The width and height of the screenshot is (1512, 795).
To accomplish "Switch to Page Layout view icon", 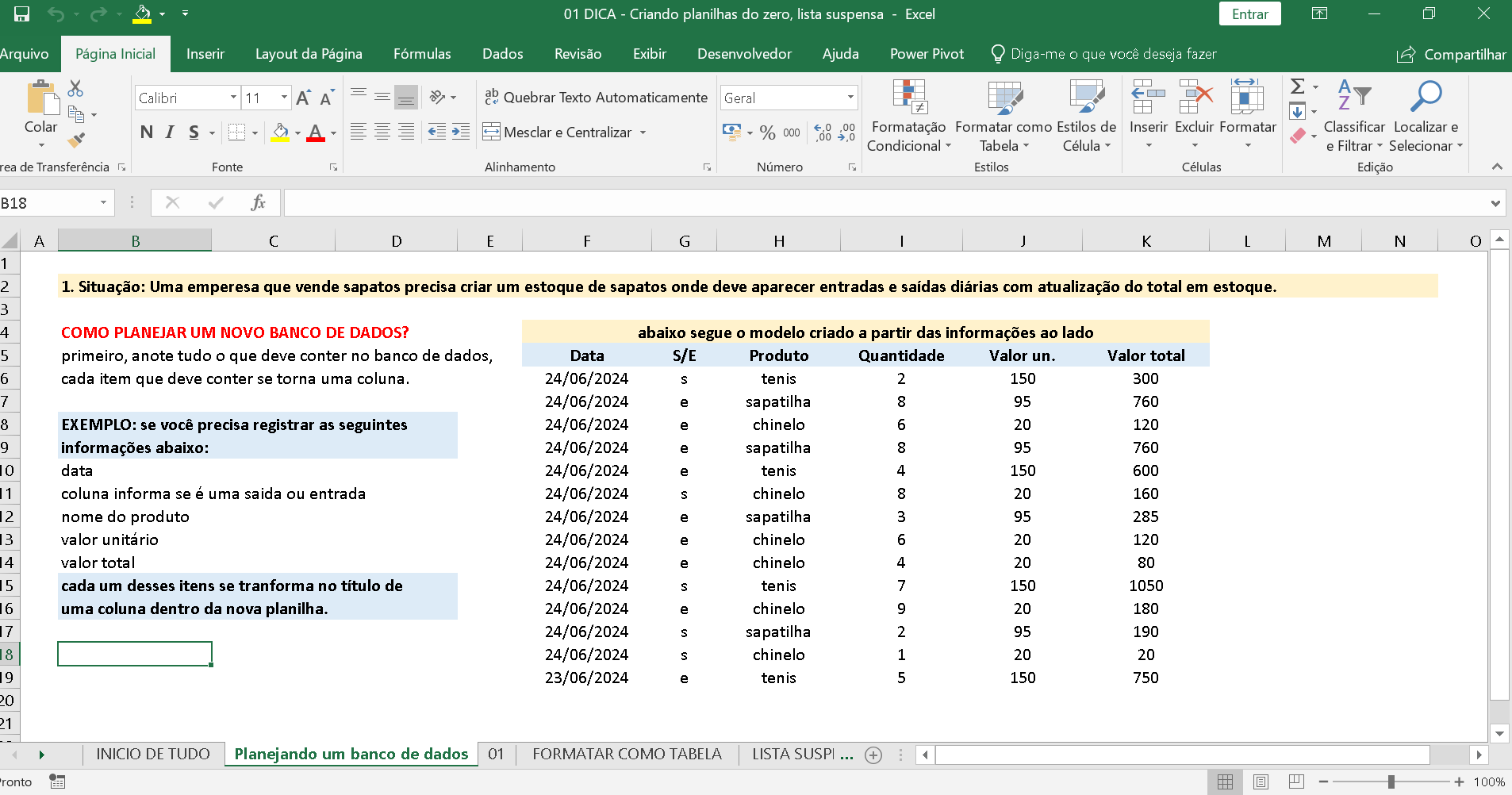I will [1261, 782].
